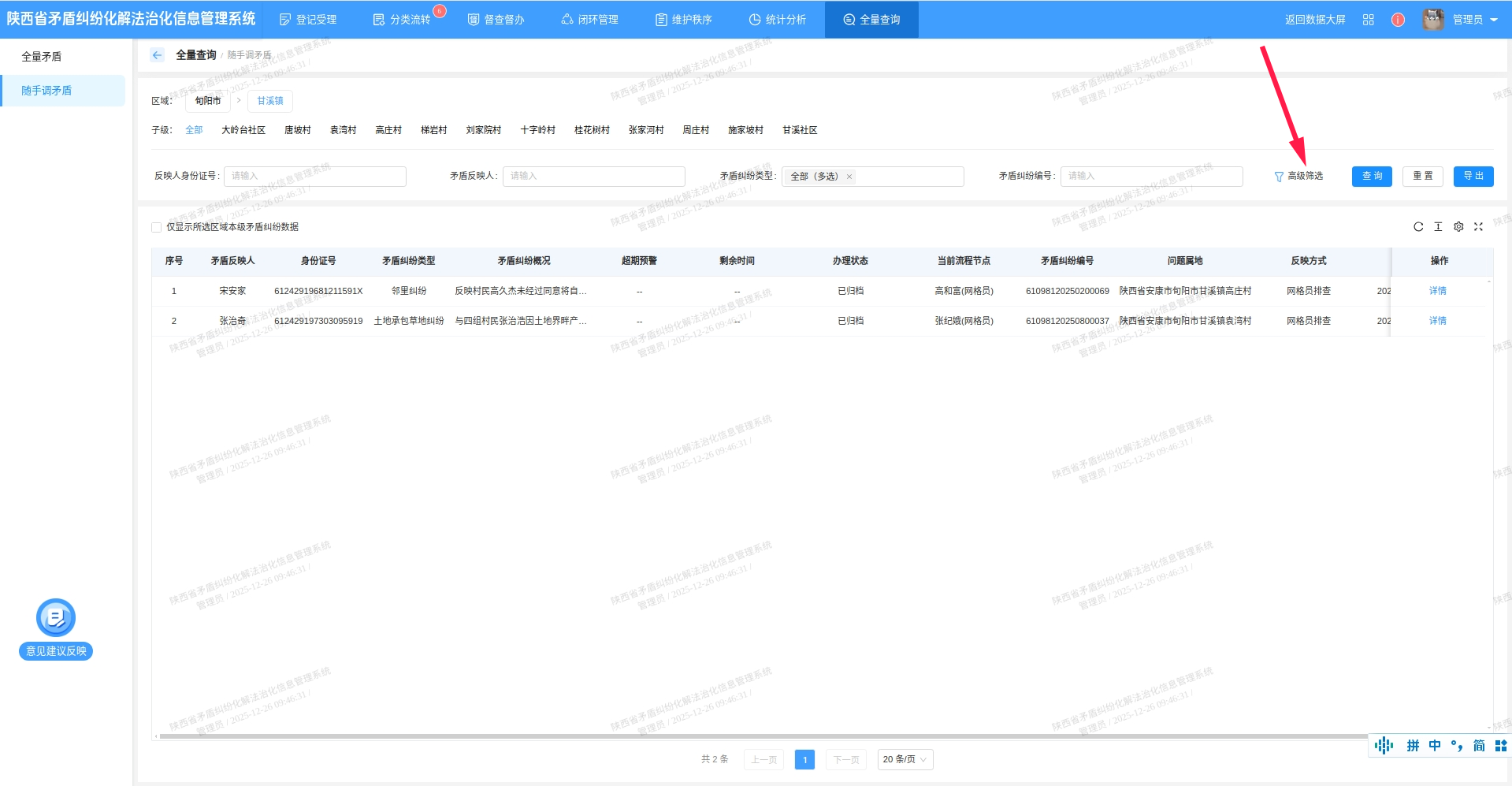Click the red info icon in header
The image size is (1512, 786).
coord(1398,20)
